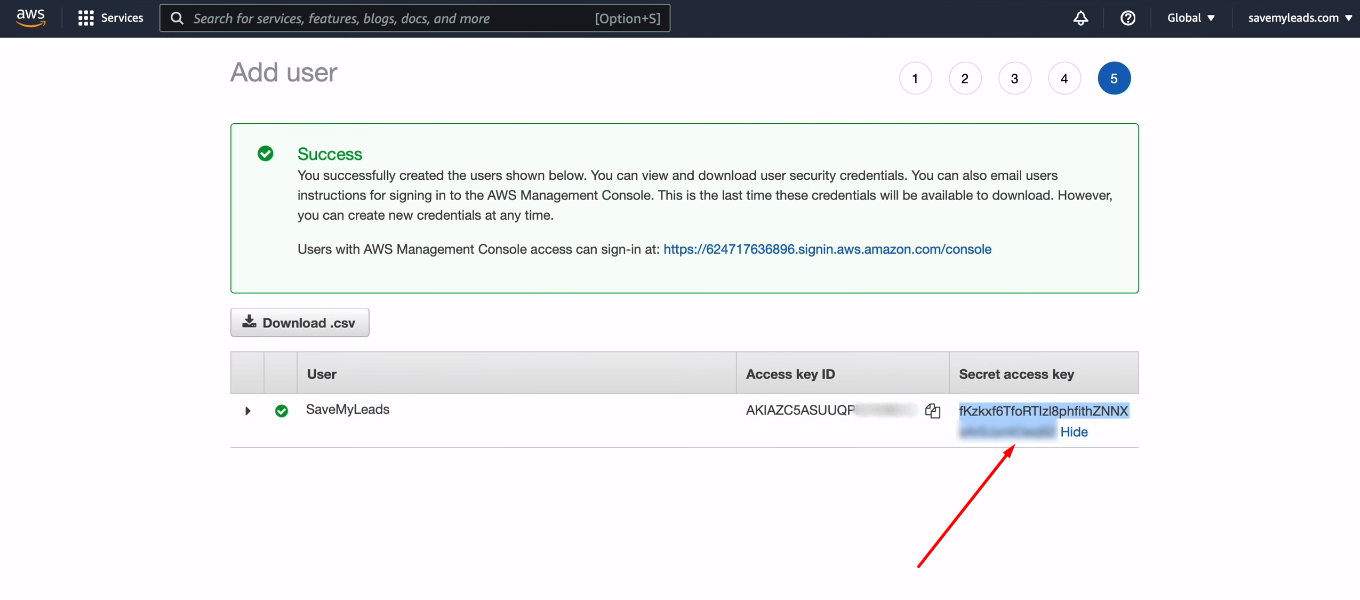Screen dimensions: 1360x600
Task: Open the Services grid menu
Action: click(111, 18)
